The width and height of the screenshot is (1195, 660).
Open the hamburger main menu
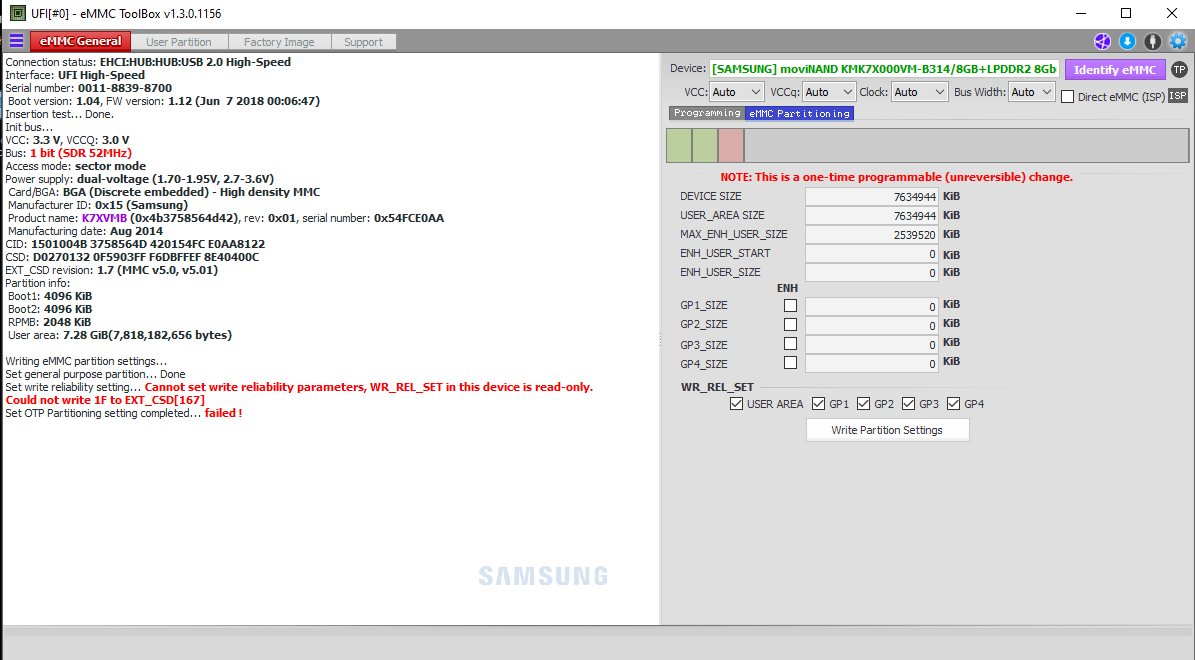(x=16, y=41)
